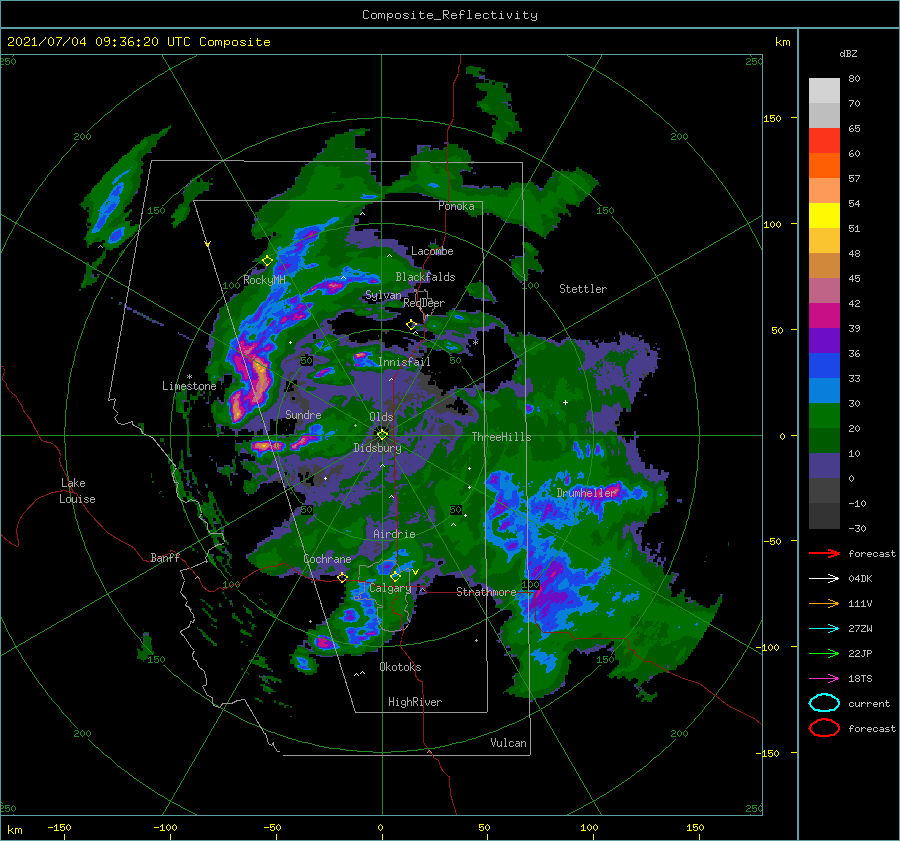The height and width of the screenshot is (841, 900).
Task: Click the km unit label at top right
Action: [x=782, y=42]
